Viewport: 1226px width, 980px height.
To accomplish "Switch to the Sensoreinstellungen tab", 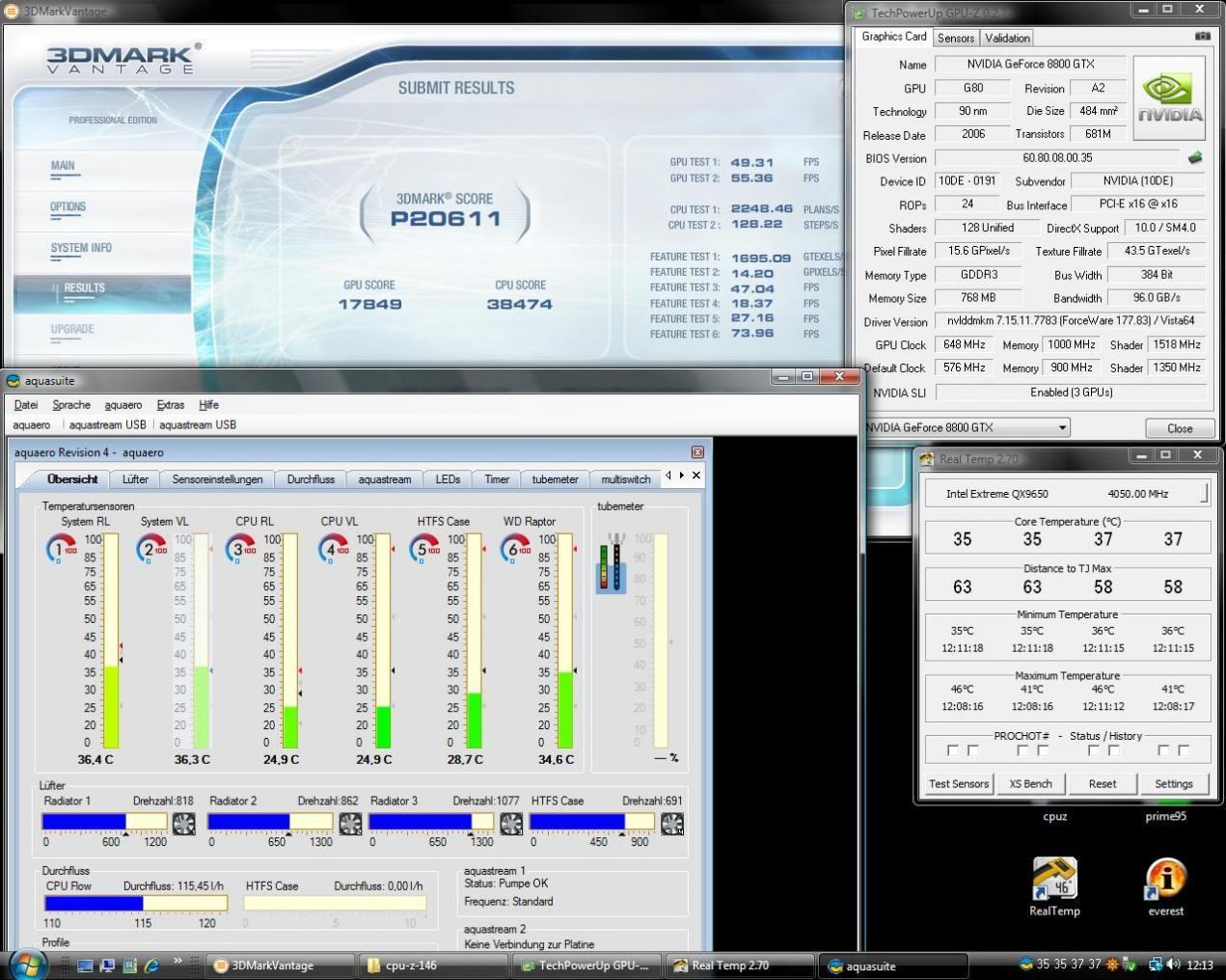I will click(217, 479).
